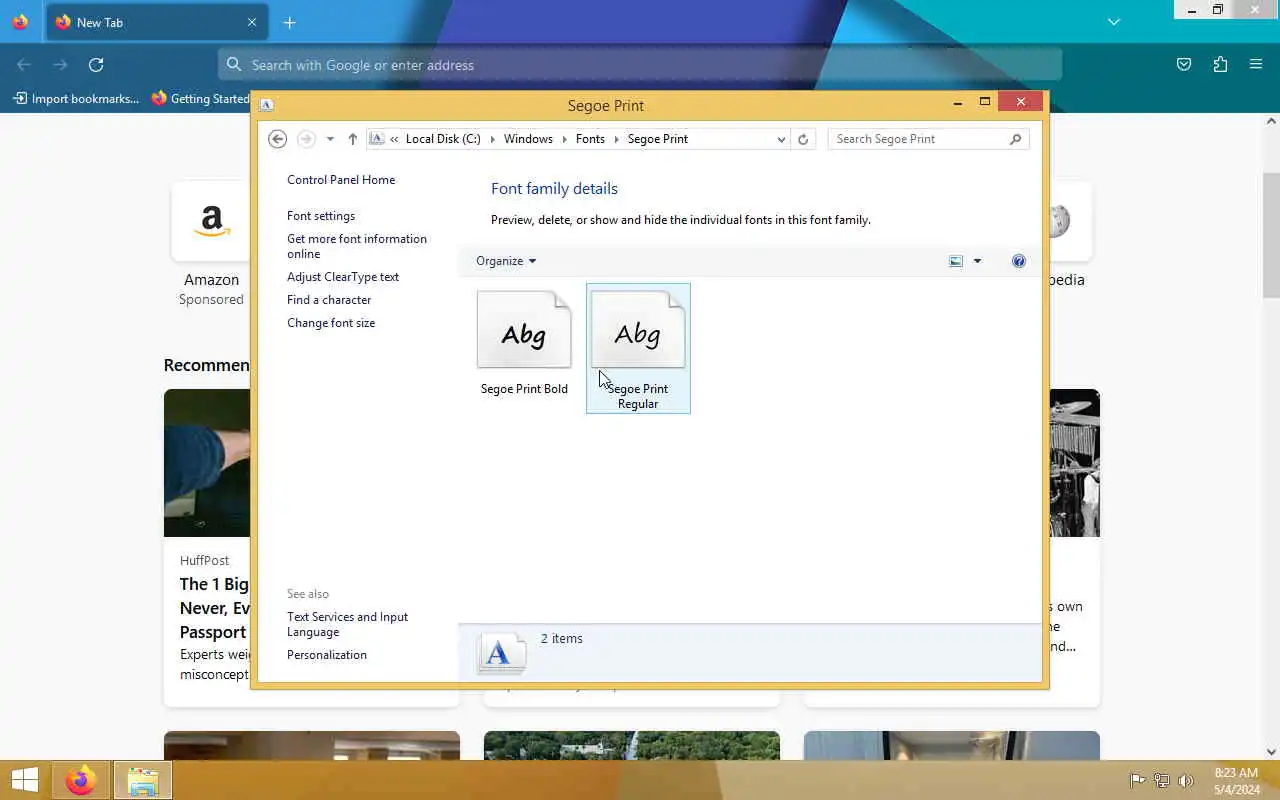
Task: Click the Firefox address bar
Action: (640, 65)
